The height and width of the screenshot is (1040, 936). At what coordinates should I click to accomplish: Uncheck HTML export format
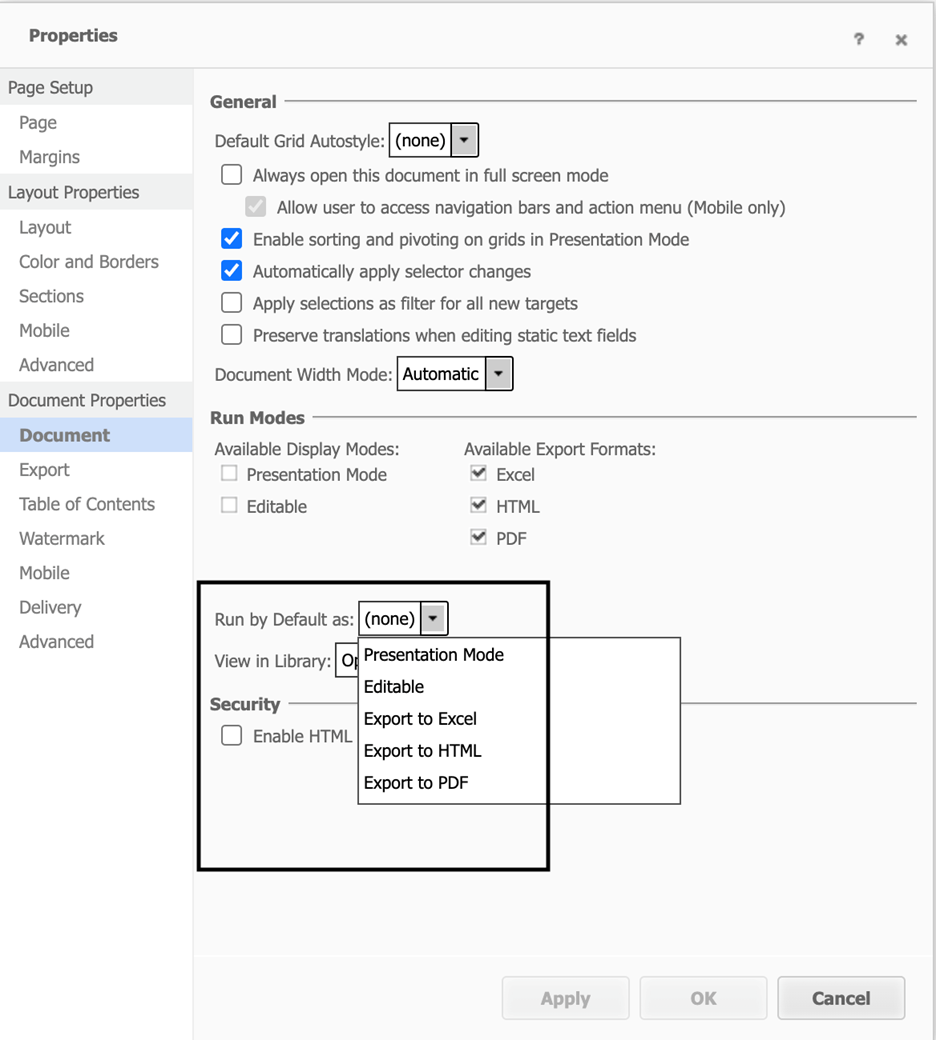(x=478, y=505)
